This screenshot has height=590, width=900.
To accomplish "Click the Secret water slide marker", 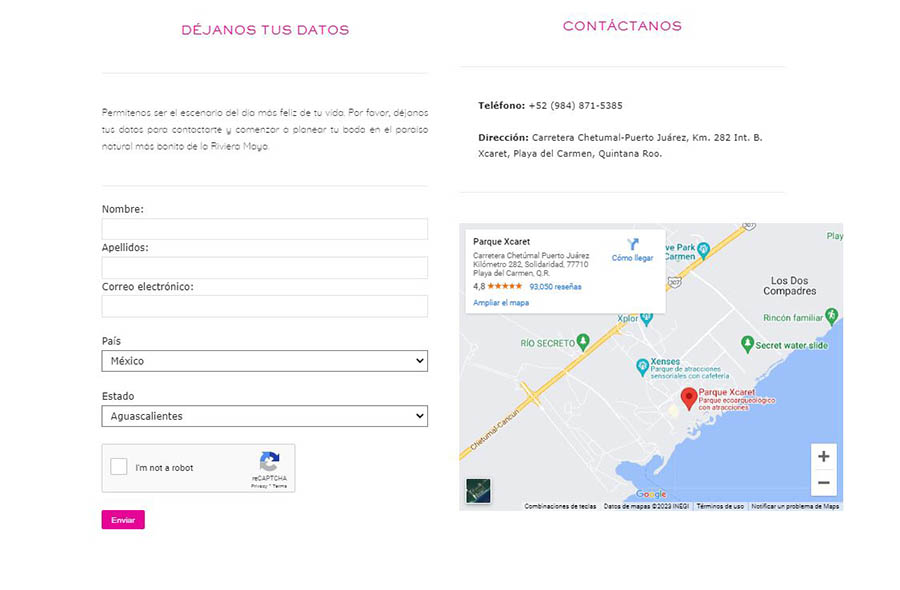I will [747, 344].
